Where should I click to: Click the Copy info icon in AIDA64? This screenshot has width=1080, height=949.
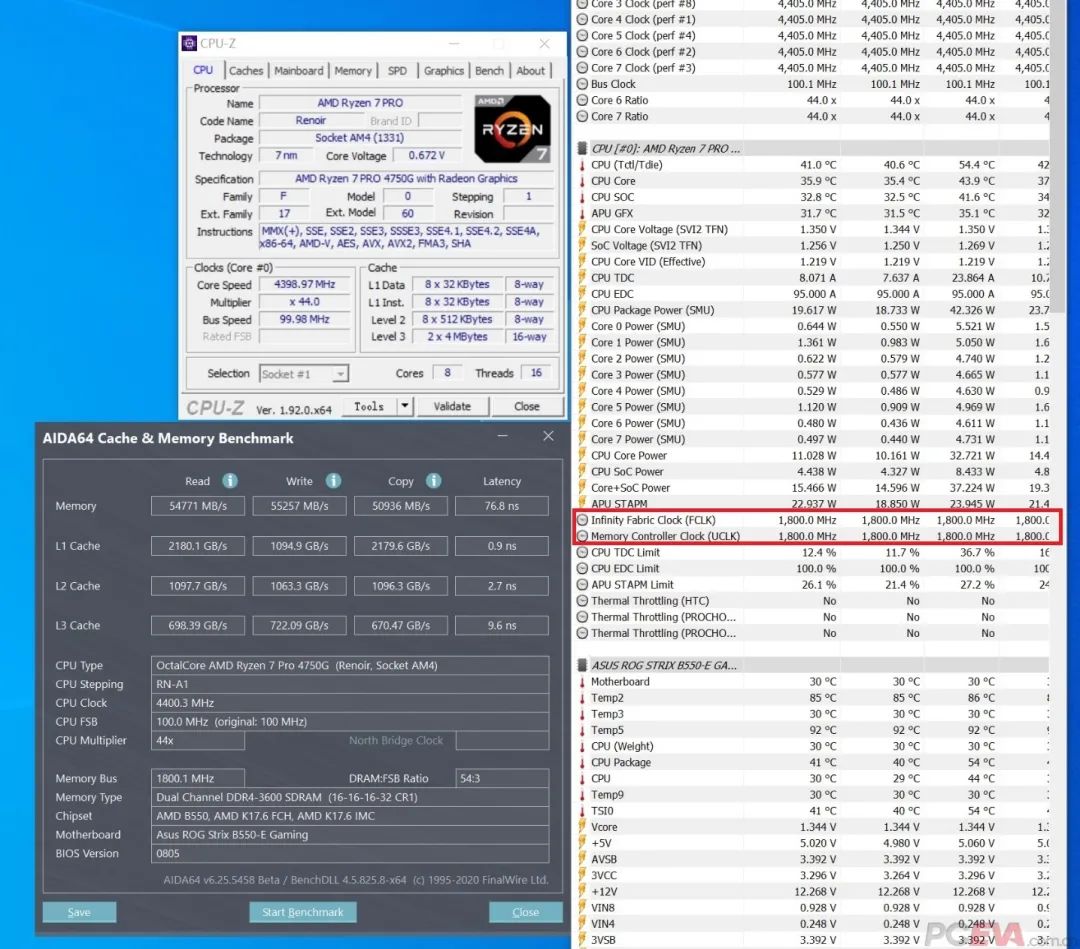point(433,481)
